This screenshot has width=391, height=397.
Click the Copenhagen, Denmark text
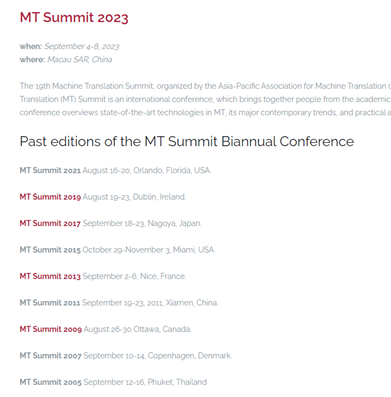point(190,356)
